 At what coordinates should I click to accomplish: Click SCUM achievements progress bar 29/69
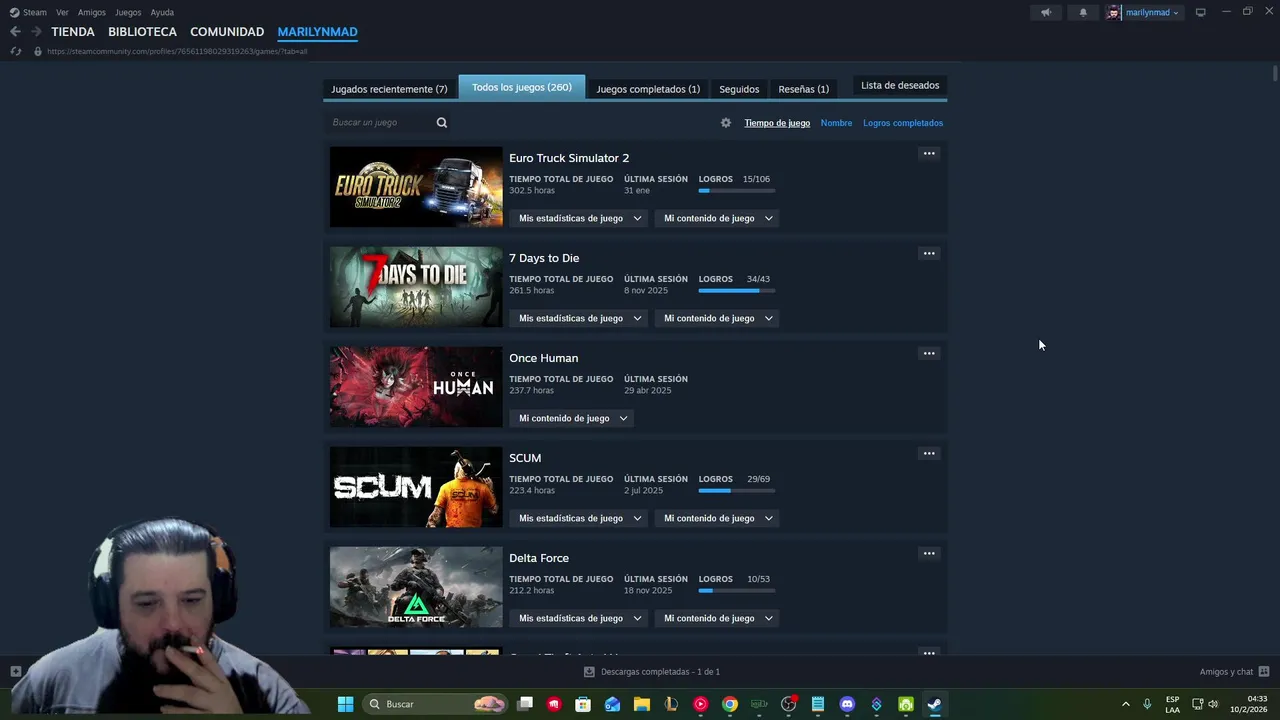coord(737,490)
